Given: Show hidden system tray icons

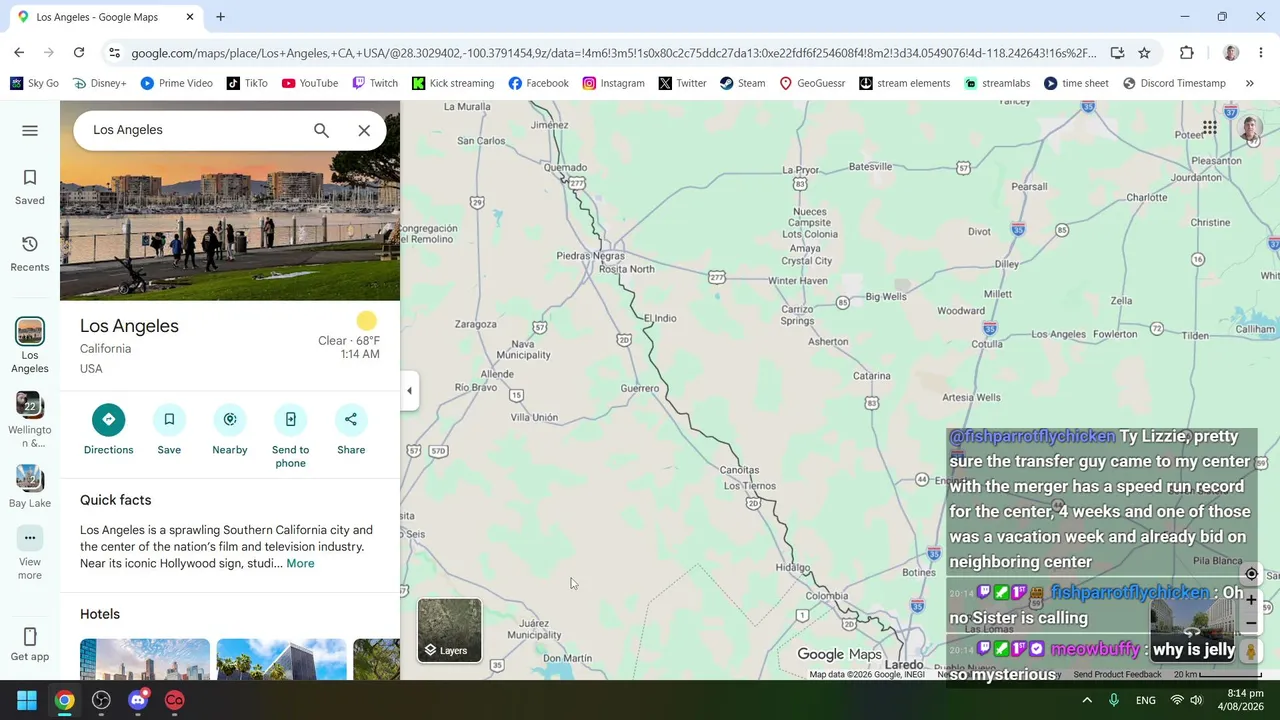Looking at the screenshot, I should click(1087, 700).
